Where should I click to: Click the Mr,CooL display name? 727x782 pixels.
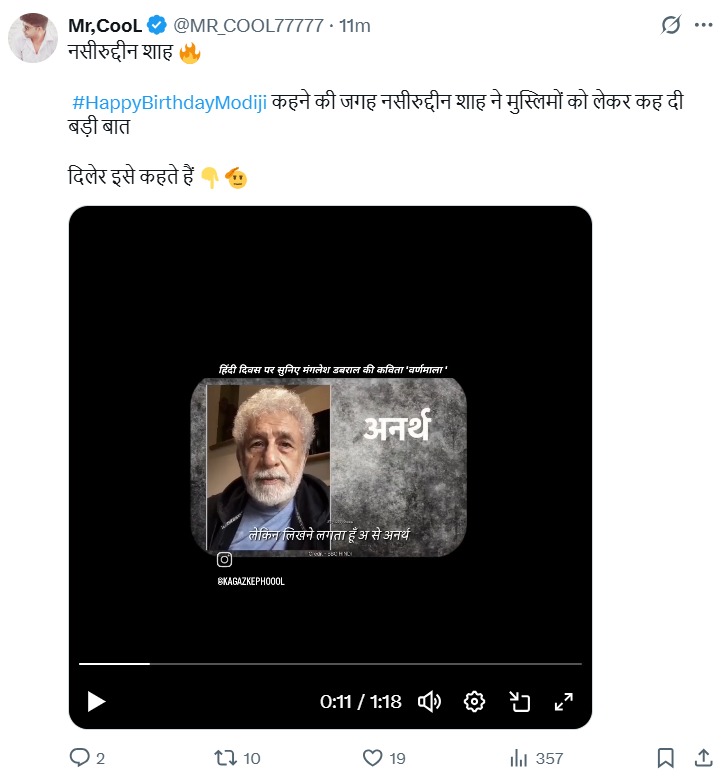[105, 24]
